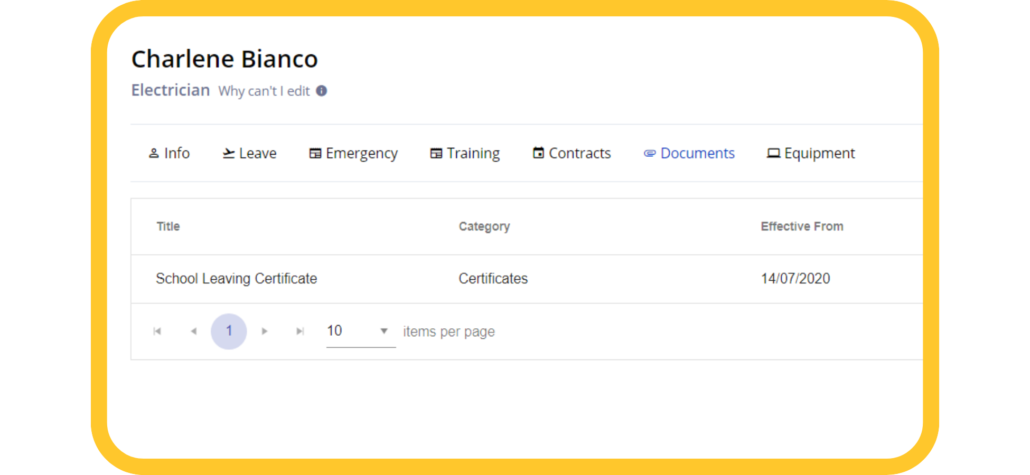Click the laptop icon on Equipment tab

tap(773, 153)
